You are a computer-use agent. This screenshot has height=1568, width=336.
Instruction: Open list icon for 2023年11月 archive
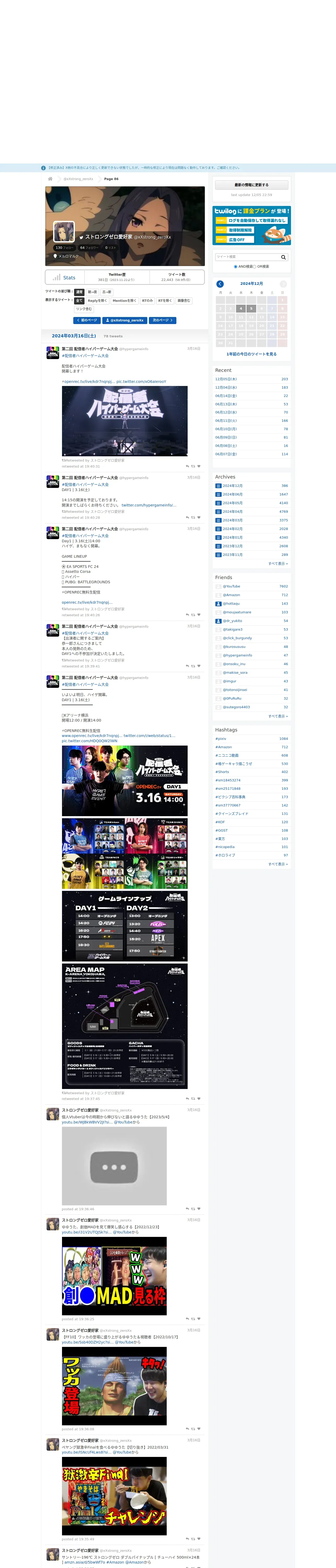pyautogui.click(x=218, y=555)
